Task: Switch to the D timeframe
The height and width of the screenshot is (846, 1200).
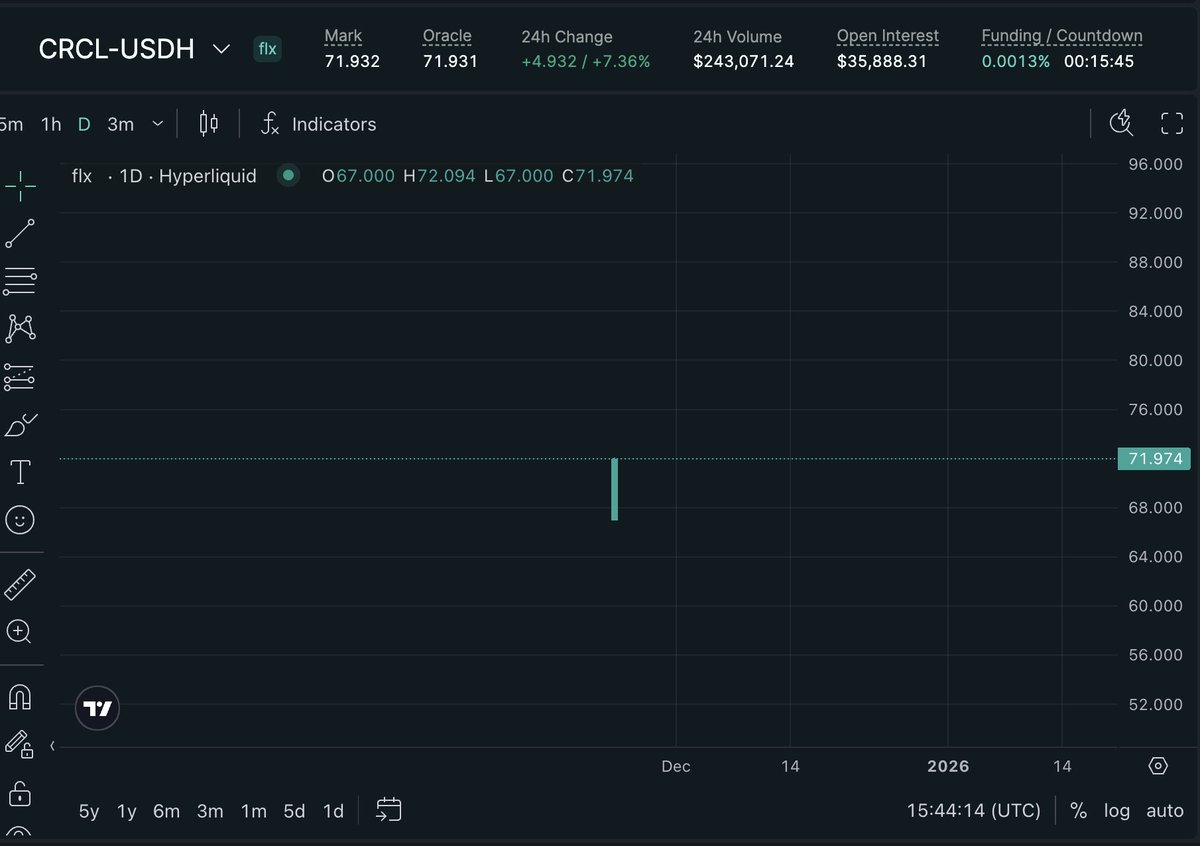Action: [84, 124]
